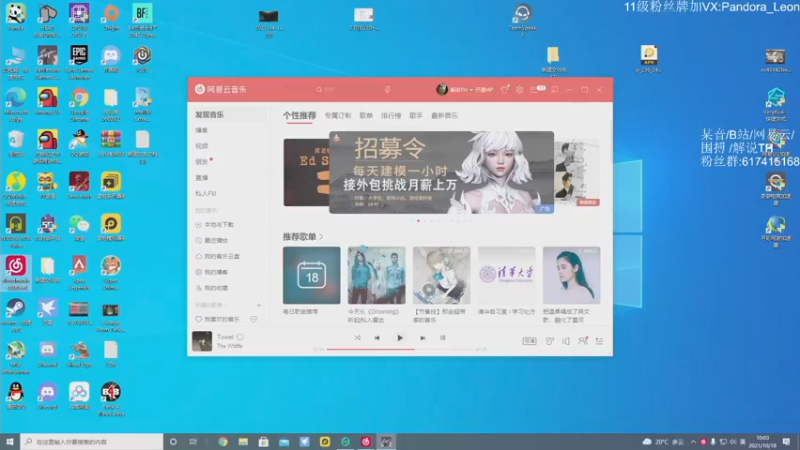Image resolution: width=800 pixels, height=450 pixels.
Task: Open Steam desktop icon
Action: click(x=16, y=313)
